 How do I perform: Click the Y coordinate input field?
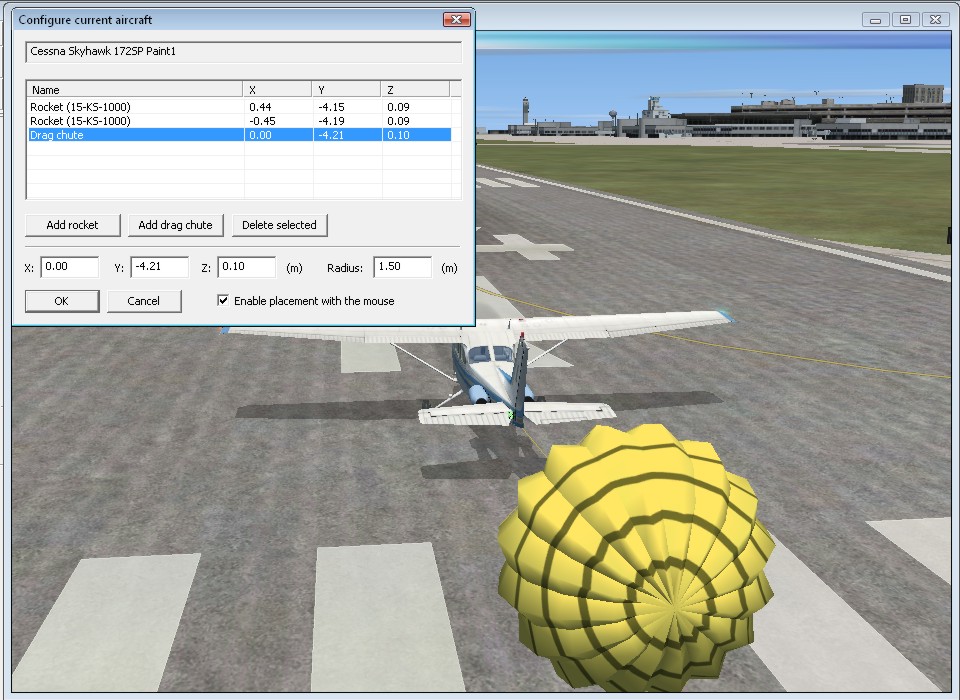[159, 267]
